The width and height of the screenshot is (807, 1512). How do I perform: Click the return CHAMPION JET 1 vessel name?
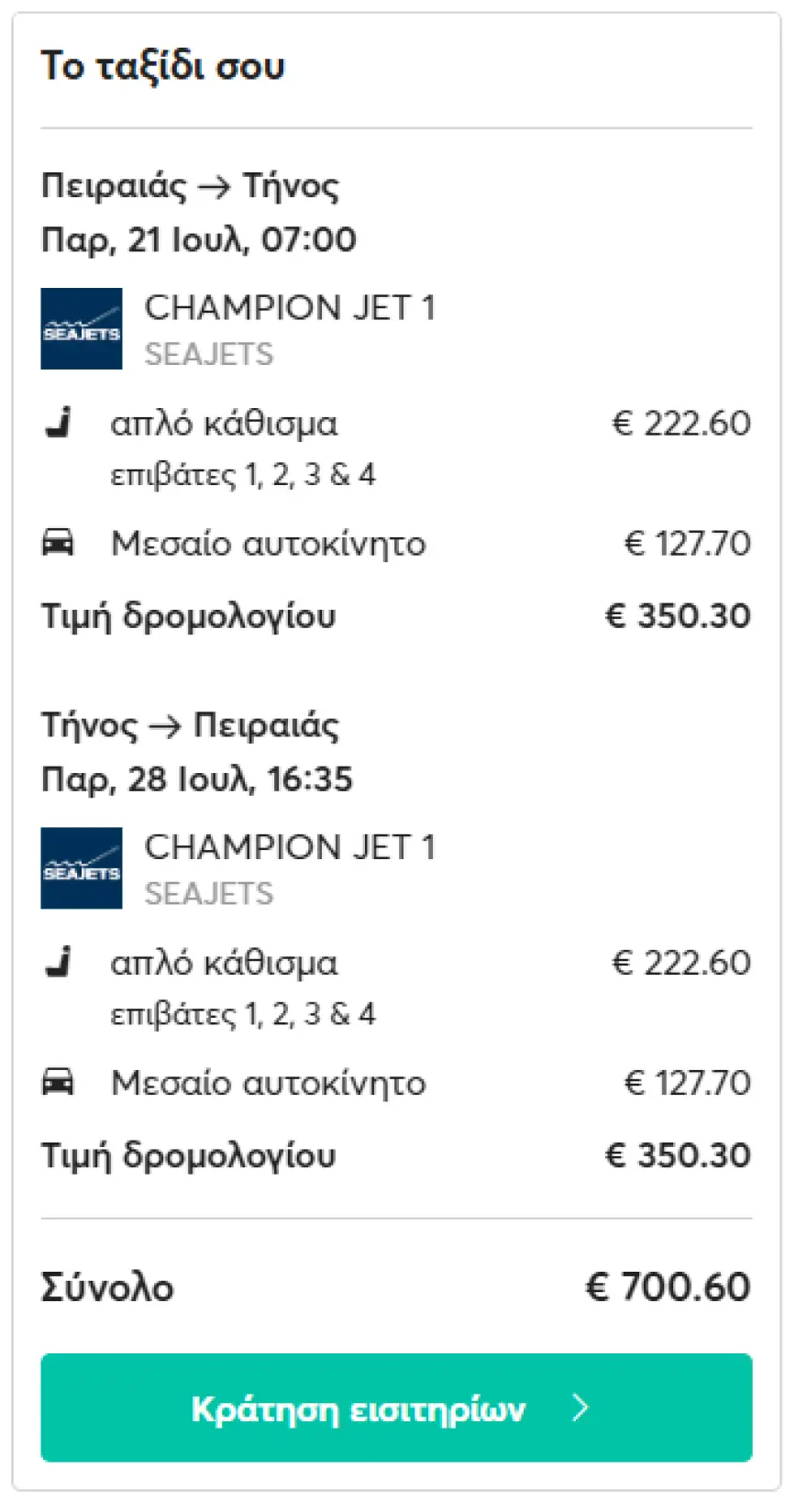click(290, 847)
